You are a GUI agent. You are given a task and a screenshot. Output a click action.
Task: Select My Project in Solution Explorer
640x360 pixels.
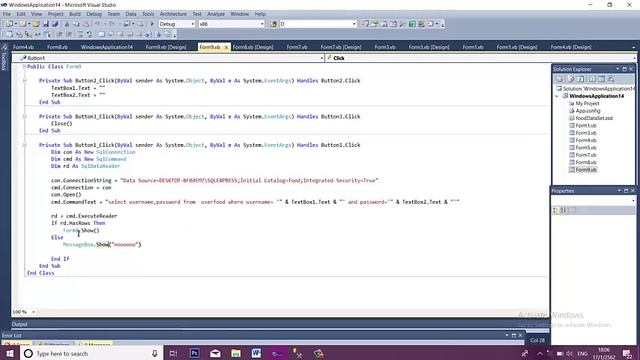[x=587, y=104]
